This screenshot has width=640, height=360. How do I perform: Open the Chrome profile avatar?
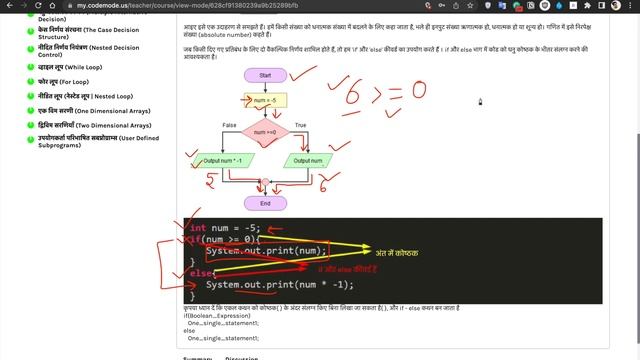click(x=616, y=5)
